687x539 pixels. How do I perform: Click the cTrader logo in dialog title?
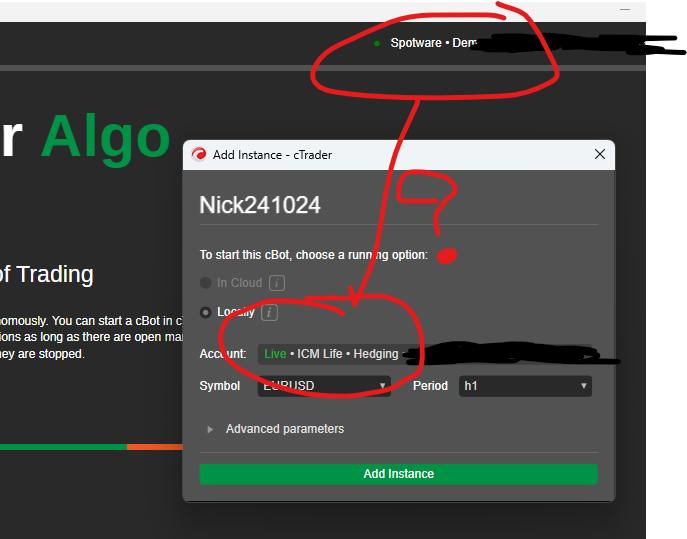pos(199,154)
